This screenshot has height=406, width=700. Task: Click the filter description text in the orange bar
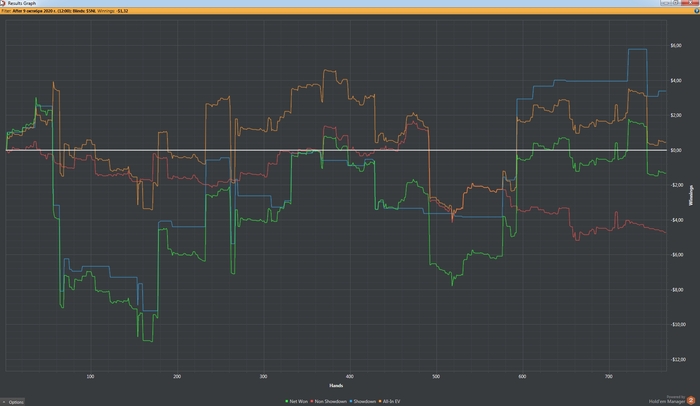(x=65, y=11)
